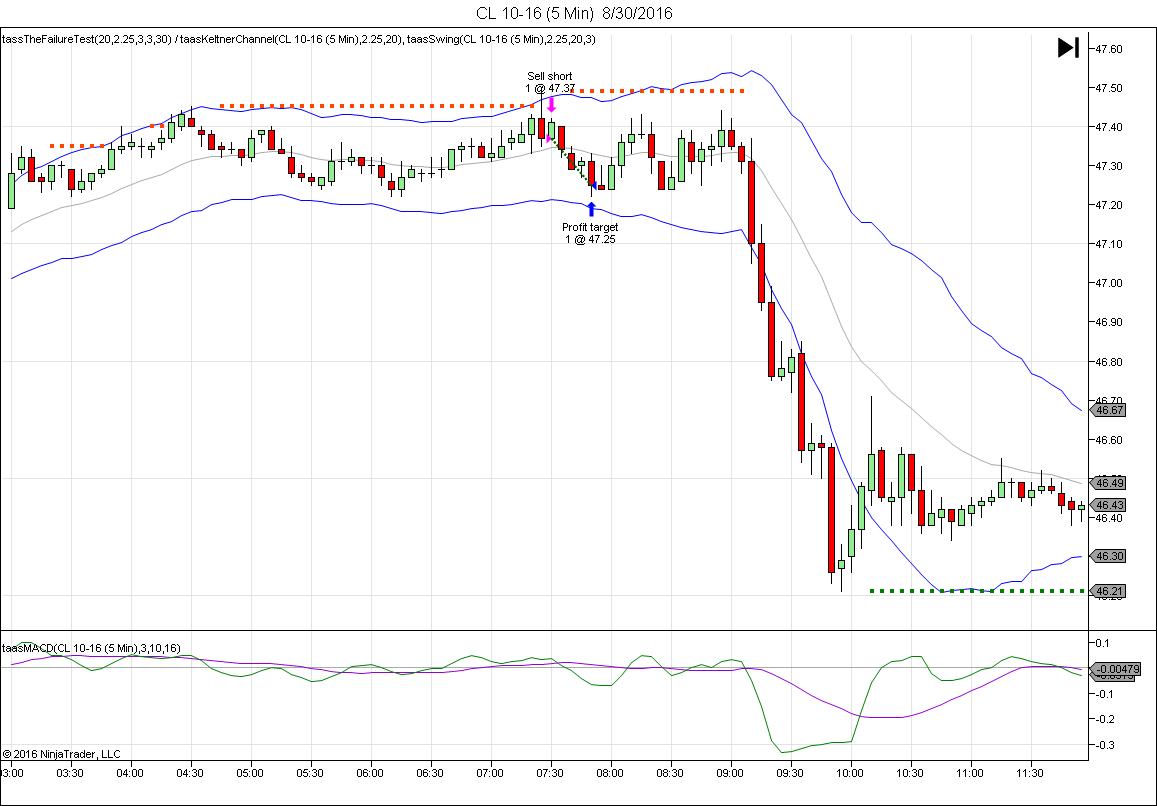The height and width of the screenshot is (806, 1157).
Task: Click the chart title CL 10-16 (5 Min) 8/30/2016
Action: [575, 13]
